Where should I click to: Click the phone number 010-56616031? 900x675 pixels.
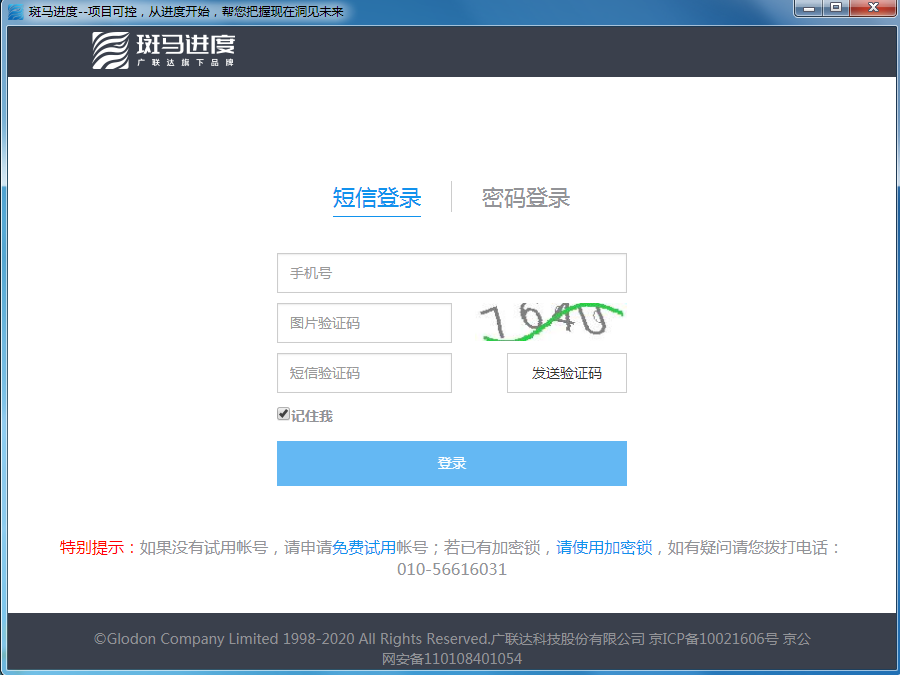[452, 569]
